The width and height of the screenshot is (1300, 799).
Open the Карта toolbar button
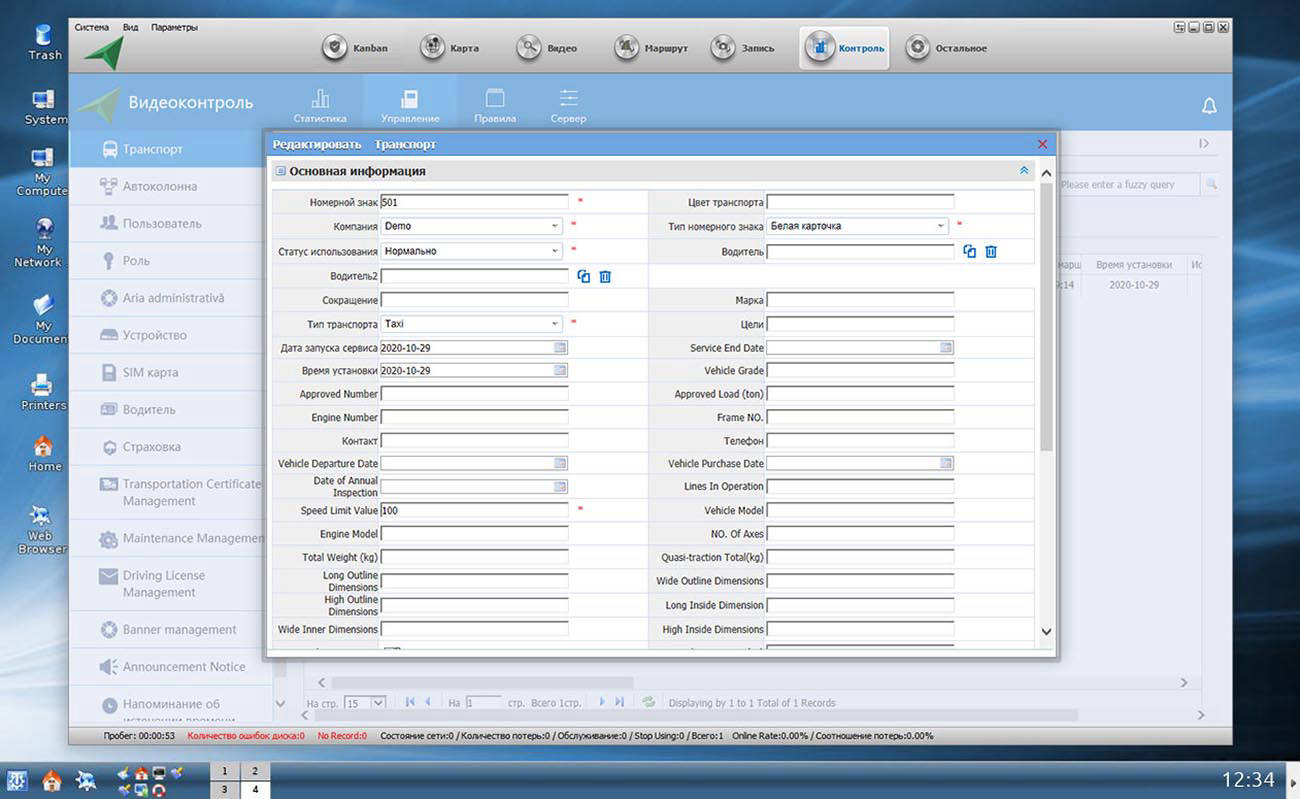[x=449, y=48]
